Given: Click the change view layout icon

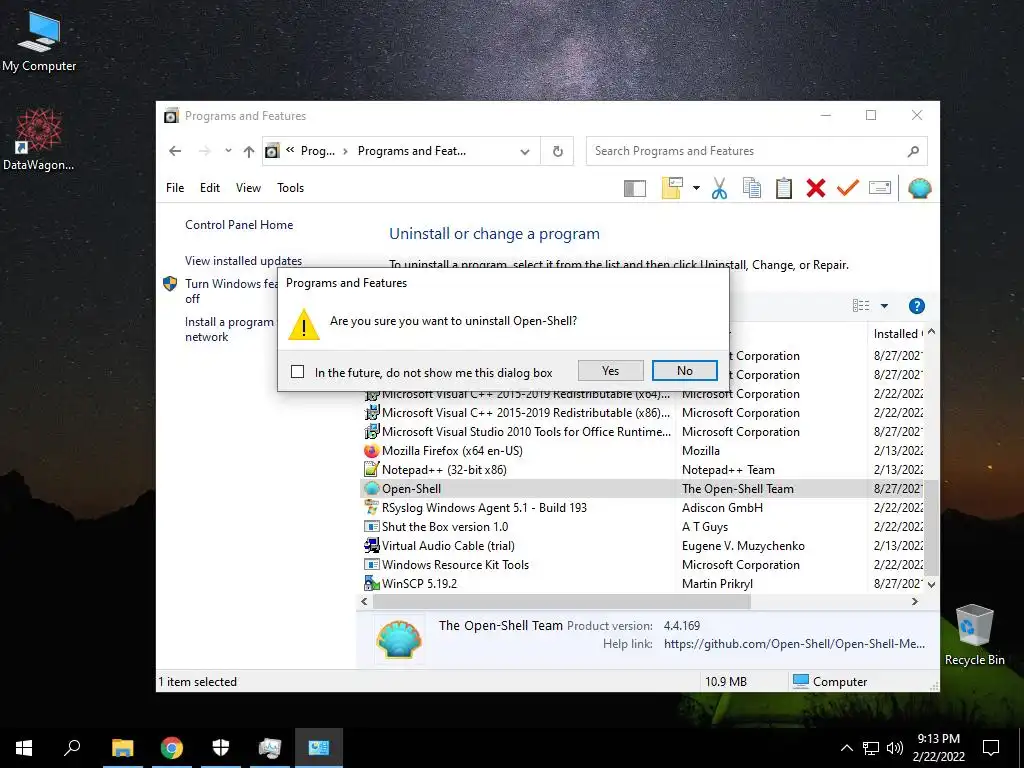Looking at the screenshot, I should click(x=861, y=306).
